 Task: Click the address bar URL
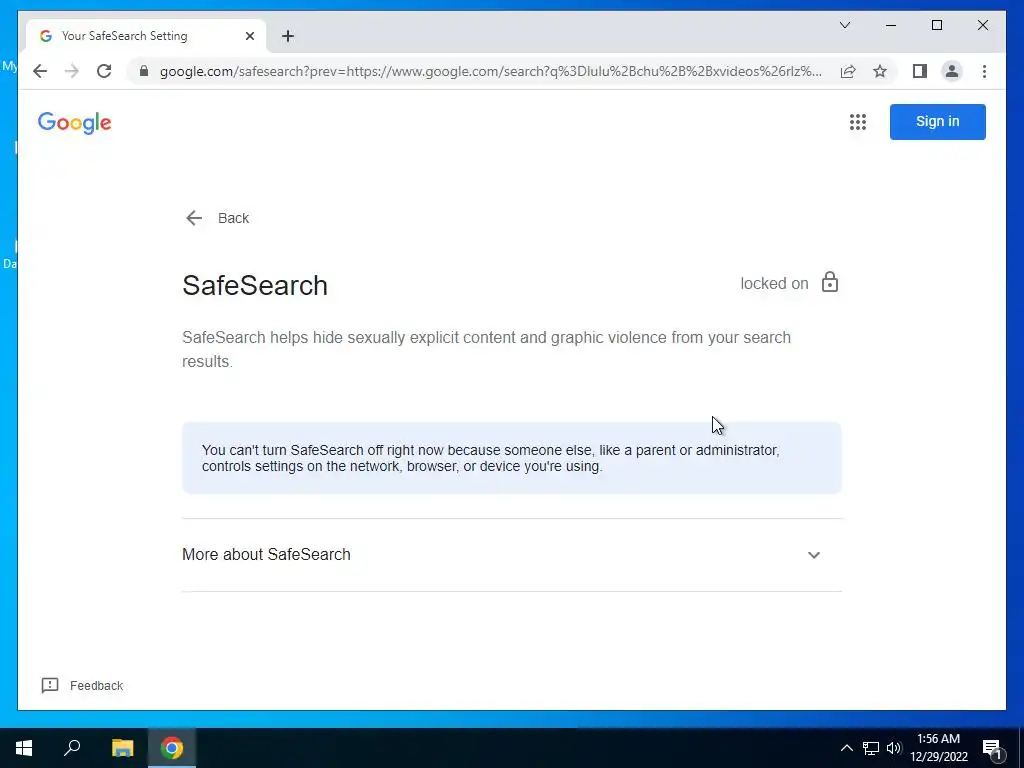pos(490,71)
